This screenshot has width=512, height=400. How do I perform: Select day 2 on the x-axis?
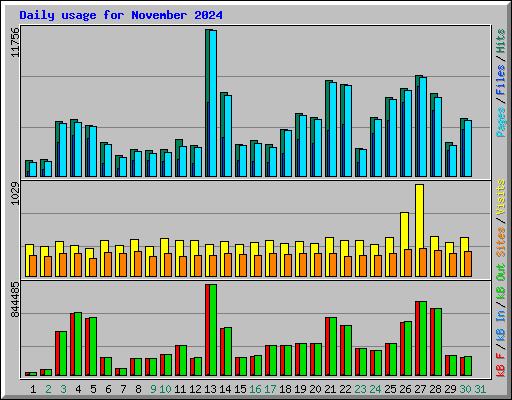pos(48,389)
